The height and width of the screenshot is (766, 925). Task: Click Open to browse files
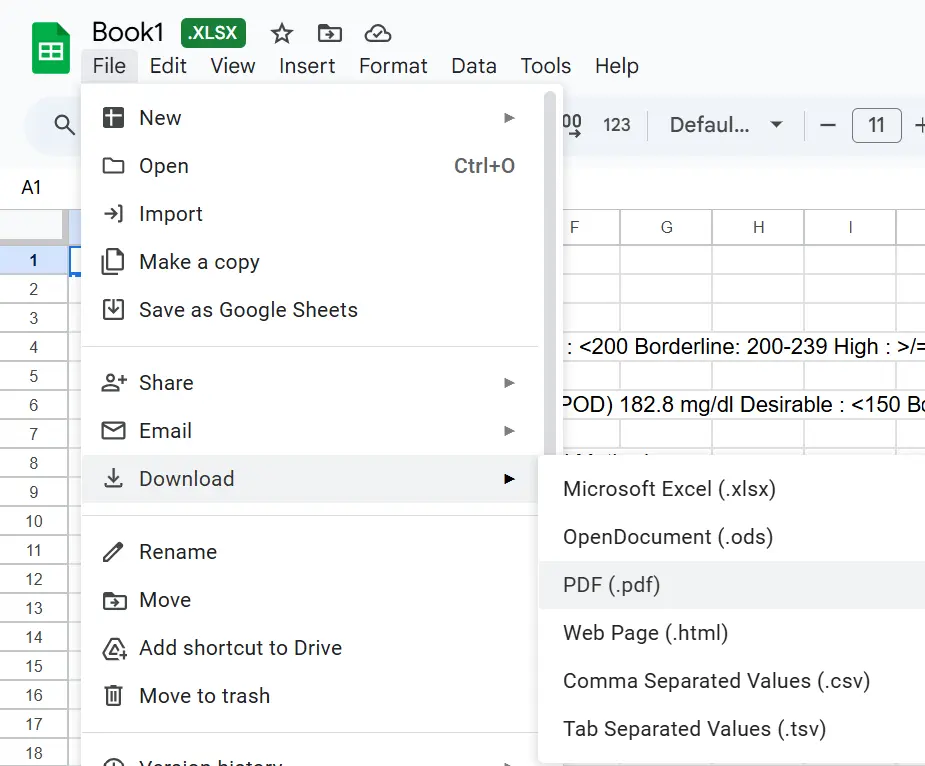[x=163, y=165]
